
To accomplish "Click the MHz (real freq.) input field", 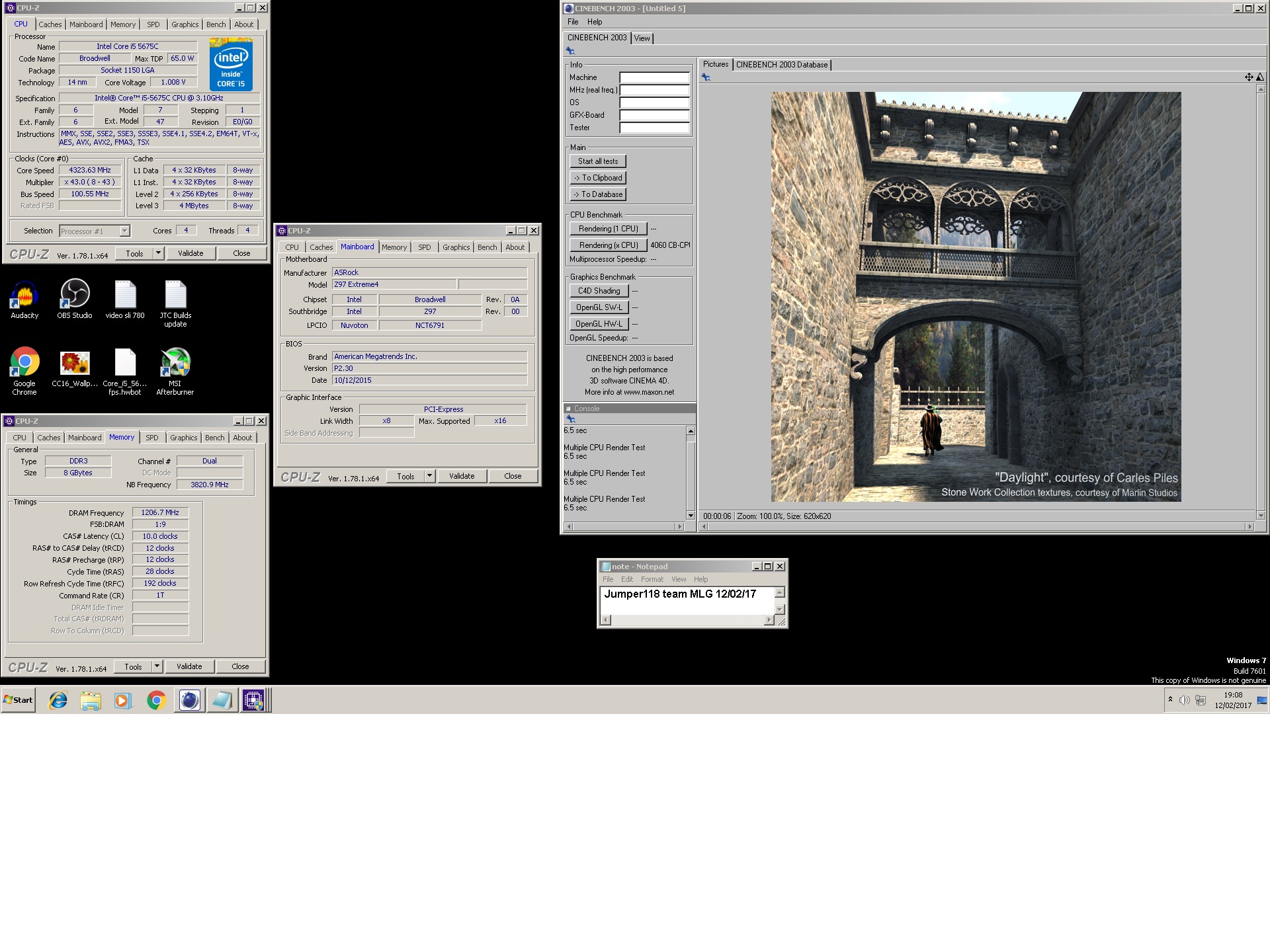I will coord(654,90).
